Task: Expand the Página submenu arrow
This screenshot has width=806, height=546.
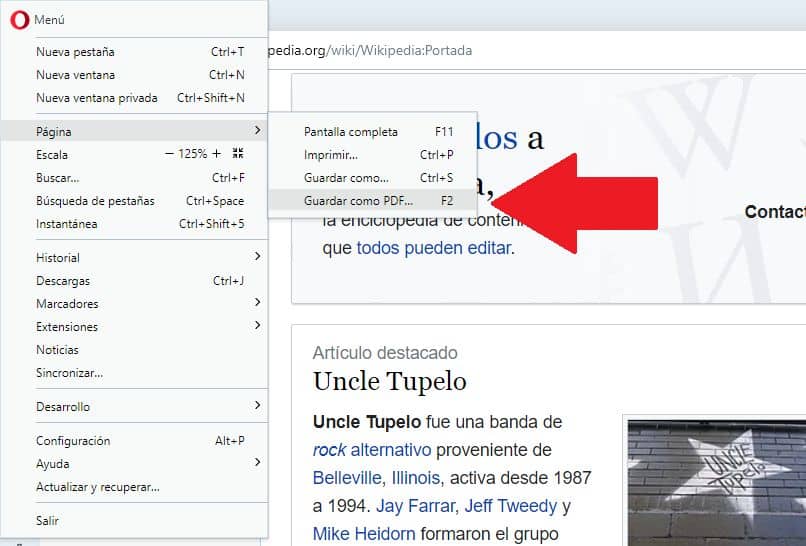Action: pos(258,131)
